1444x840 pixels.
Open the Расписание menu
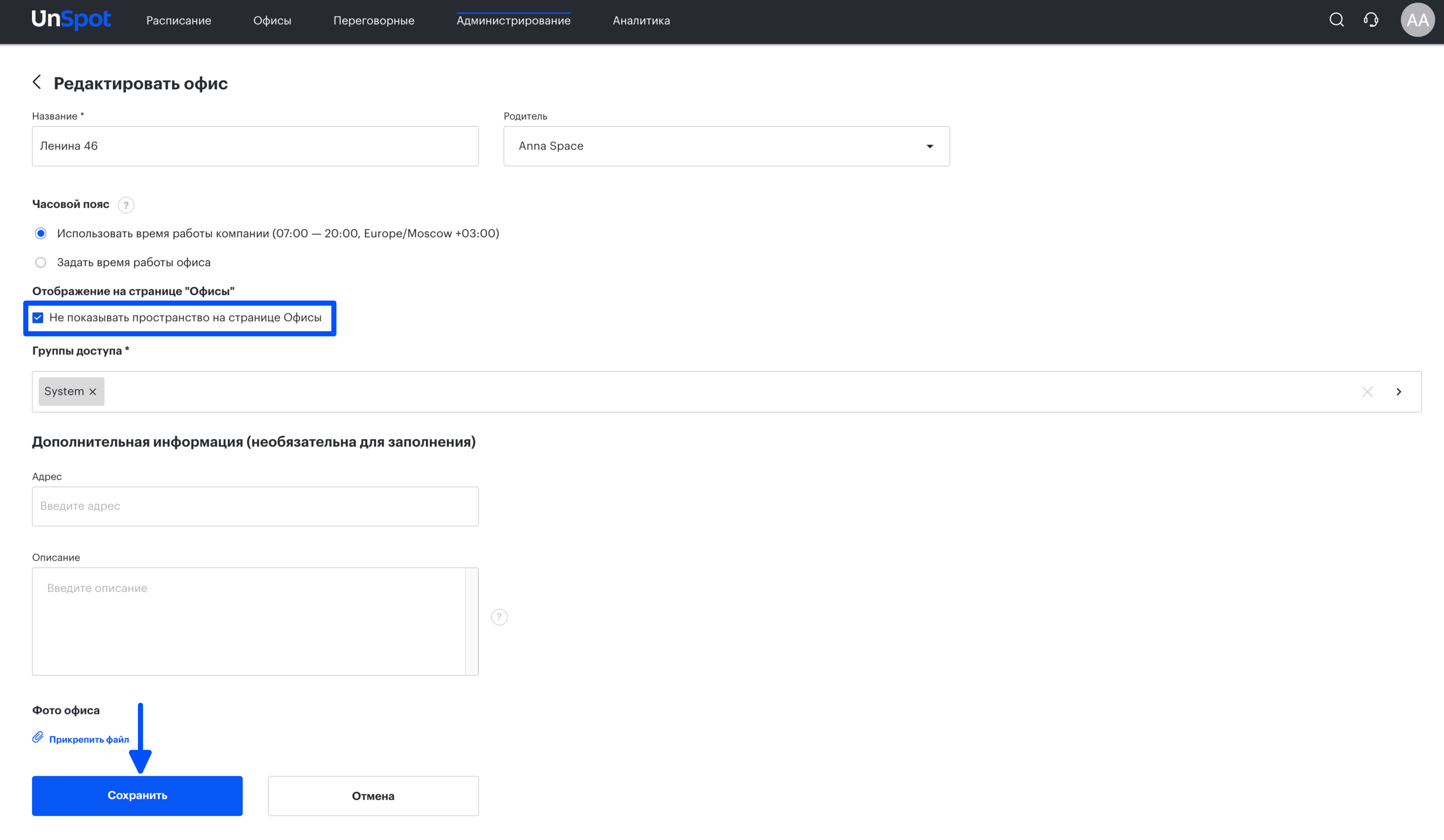179,21
